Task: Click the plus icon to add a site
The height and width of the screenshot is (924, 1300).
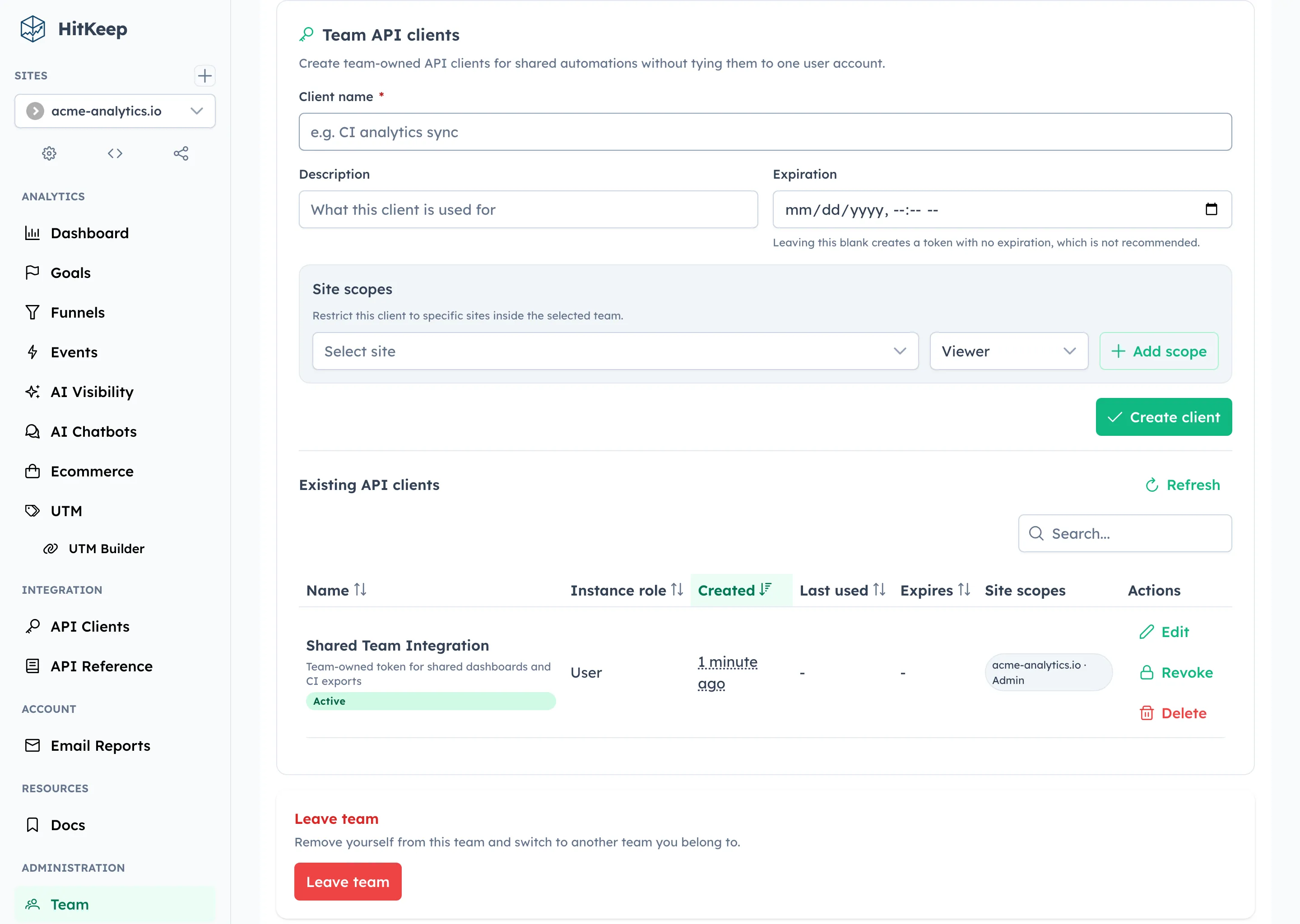Action: point(205,76)
